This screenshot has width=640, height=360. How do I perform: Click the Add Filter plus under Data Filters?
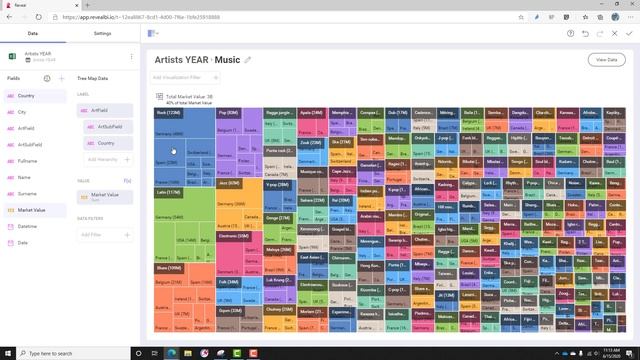(127, 235)
